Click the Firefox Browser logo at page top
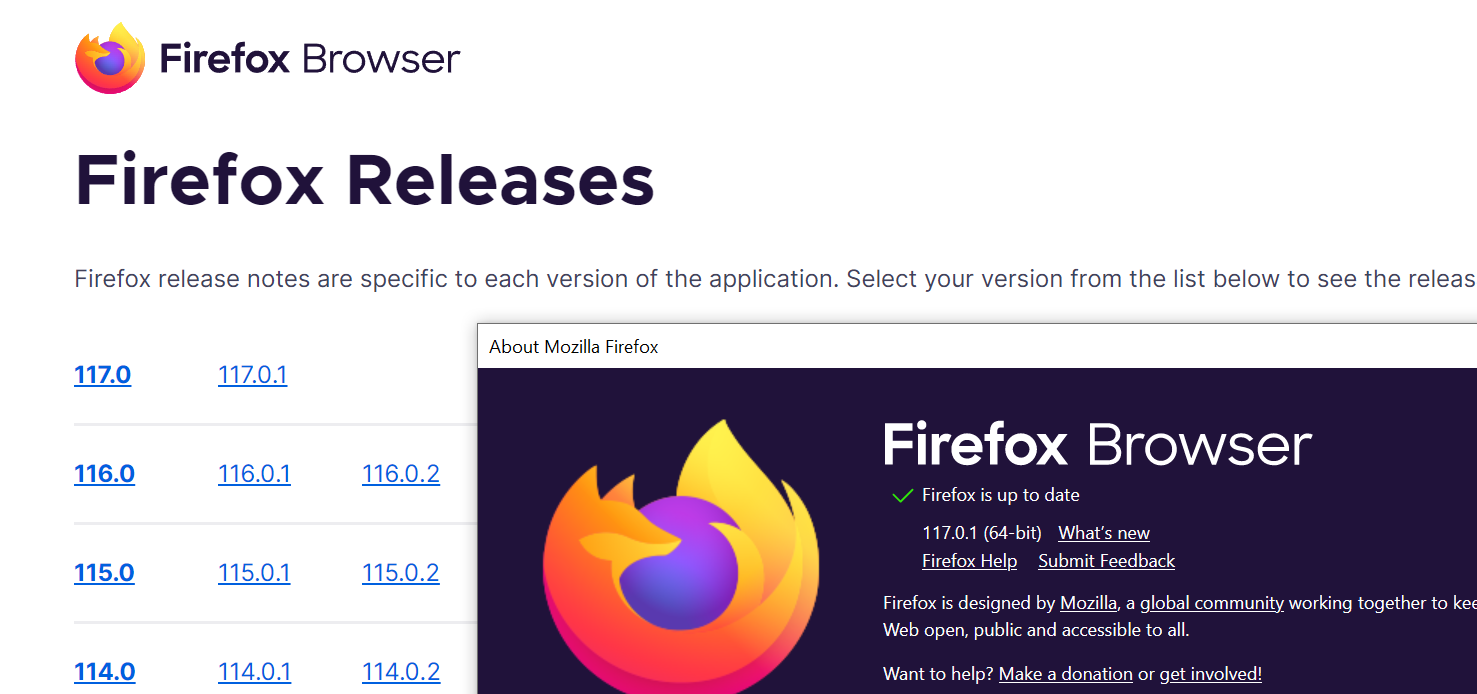The width and height of the screenshot is (1477, 694). (268, 58)
